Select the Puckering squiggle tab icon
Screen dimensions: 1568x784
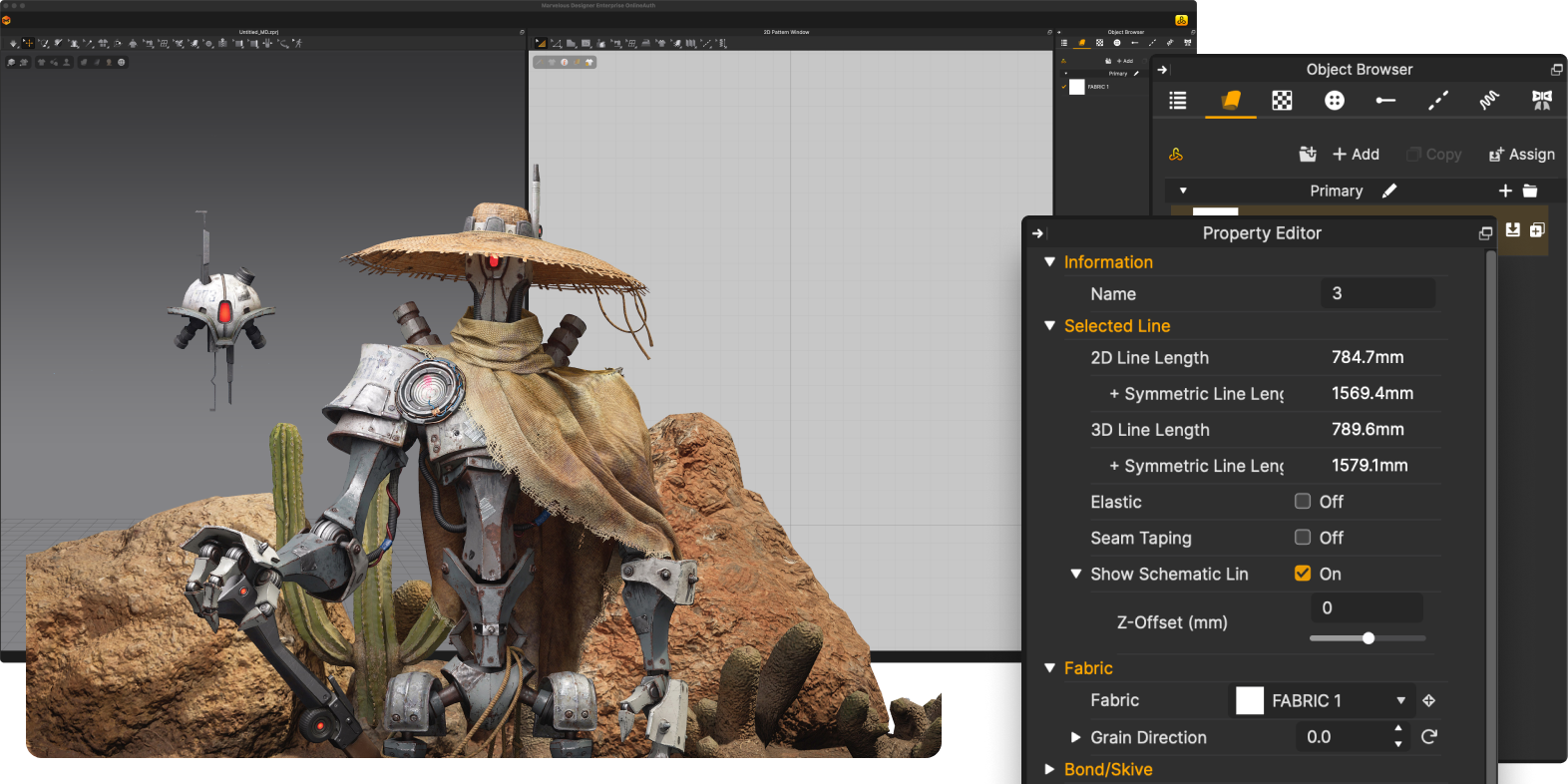pyautogui.click(x=1489, y=100)
